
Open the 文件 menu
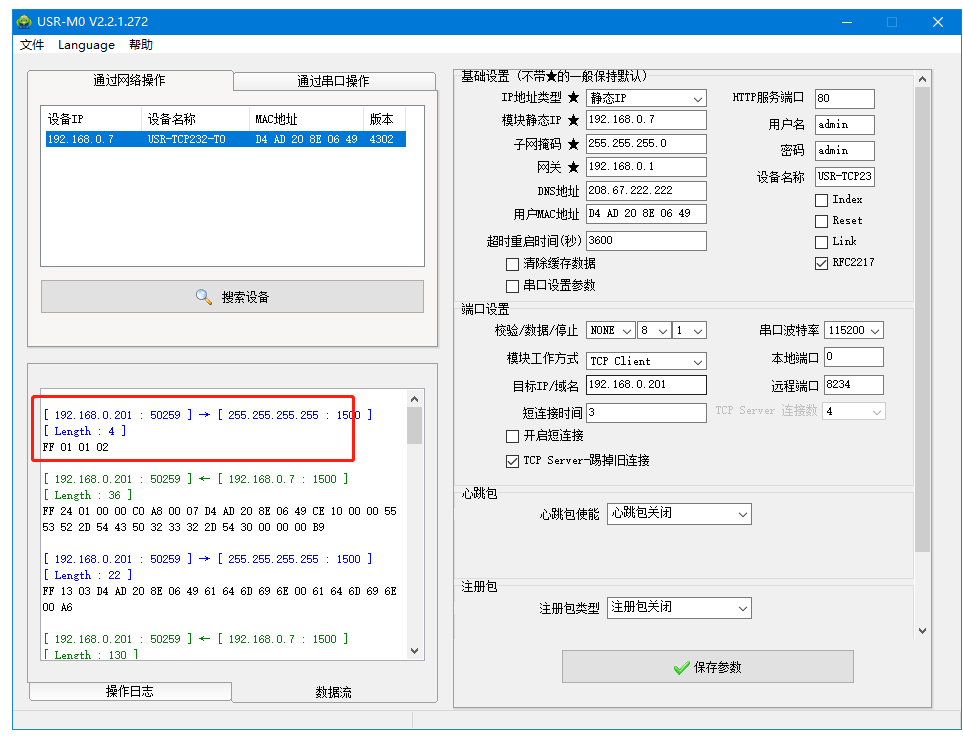pos(32,45)
